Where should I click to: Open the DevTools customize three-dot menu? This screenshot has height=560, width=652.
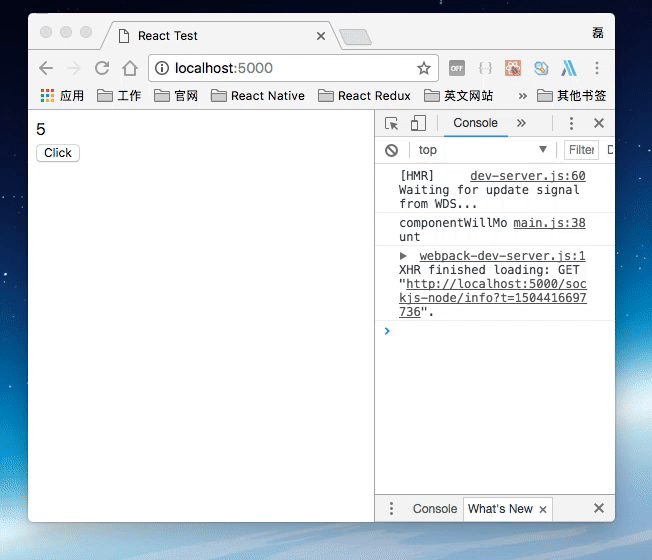571,123
